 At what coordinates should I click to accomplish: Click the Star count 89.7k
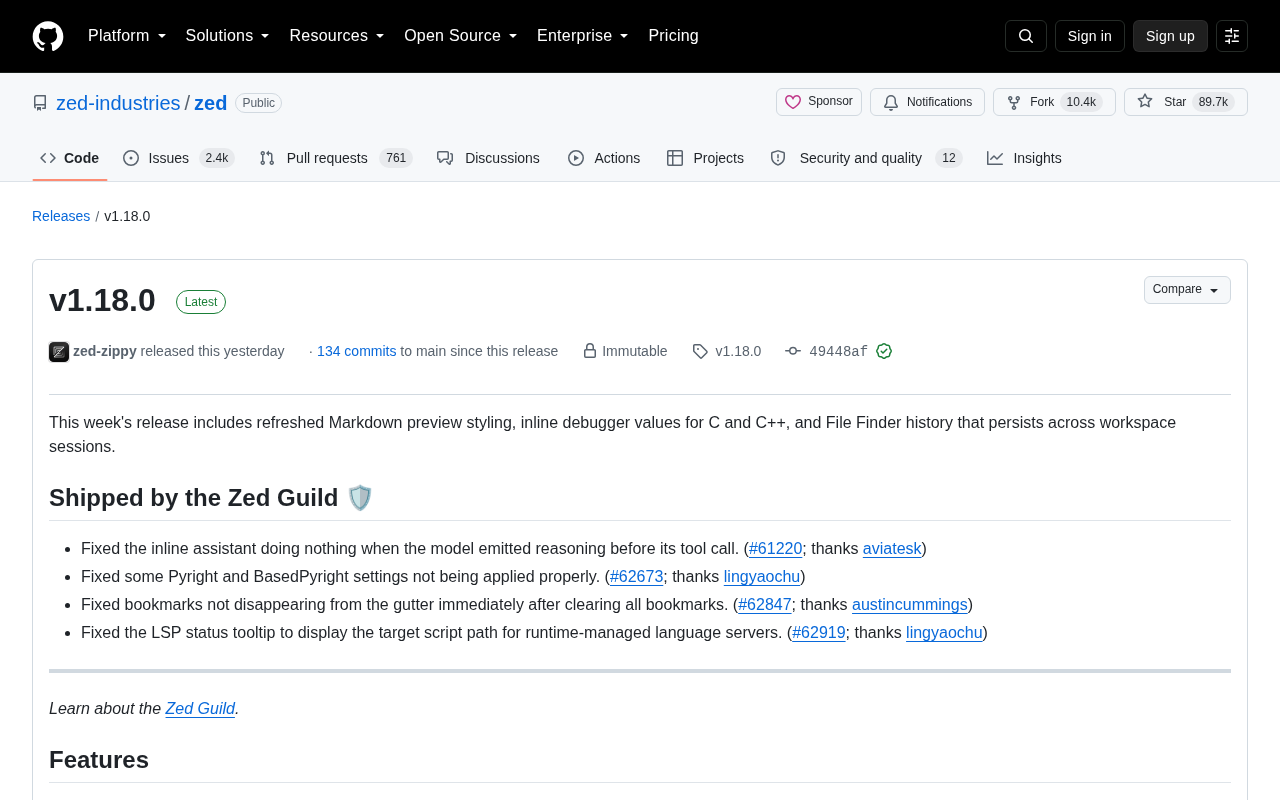coord(1213,102)
